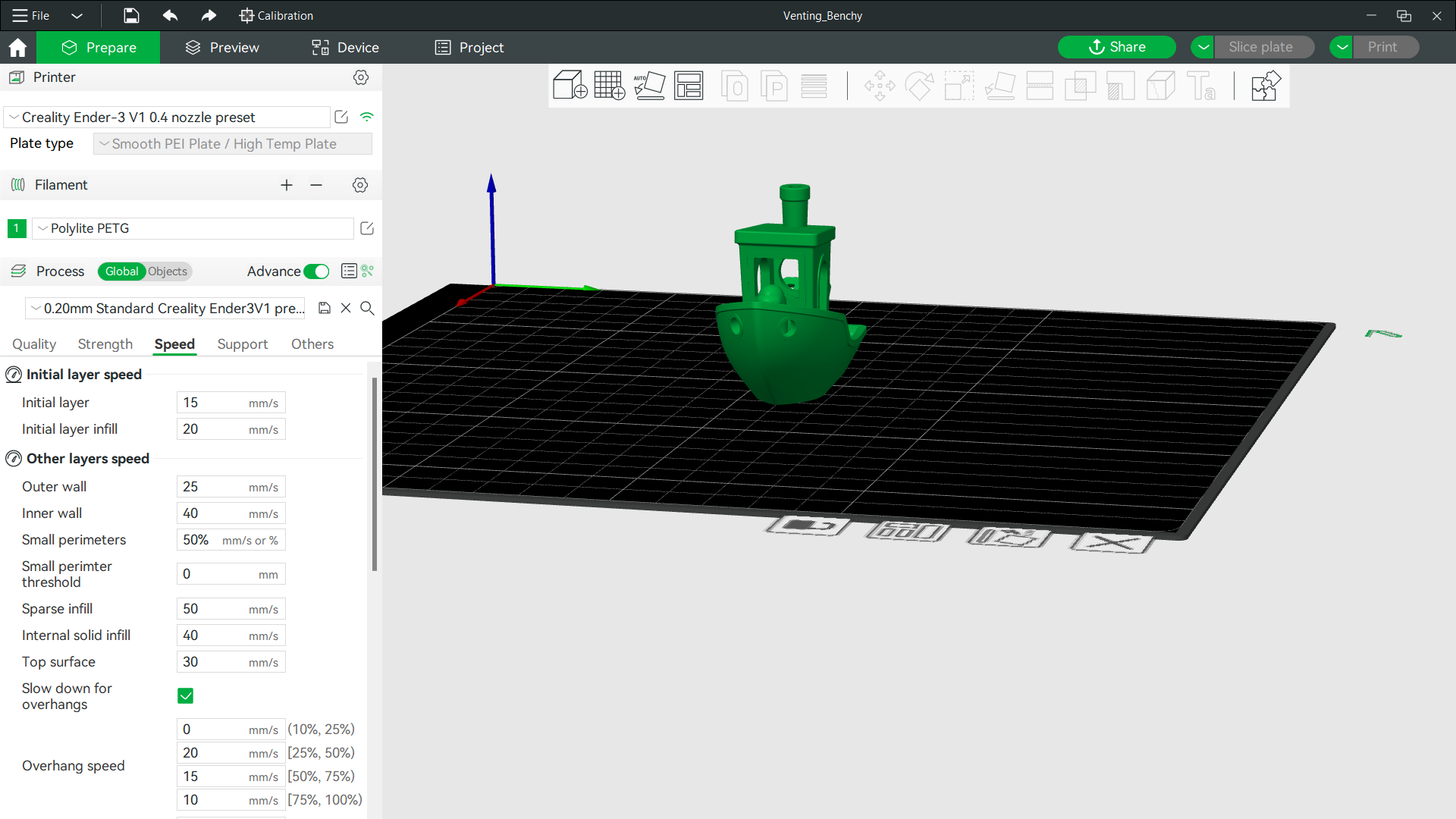
Task: Click the Add plate grid icon
Action: coord(610,85)
